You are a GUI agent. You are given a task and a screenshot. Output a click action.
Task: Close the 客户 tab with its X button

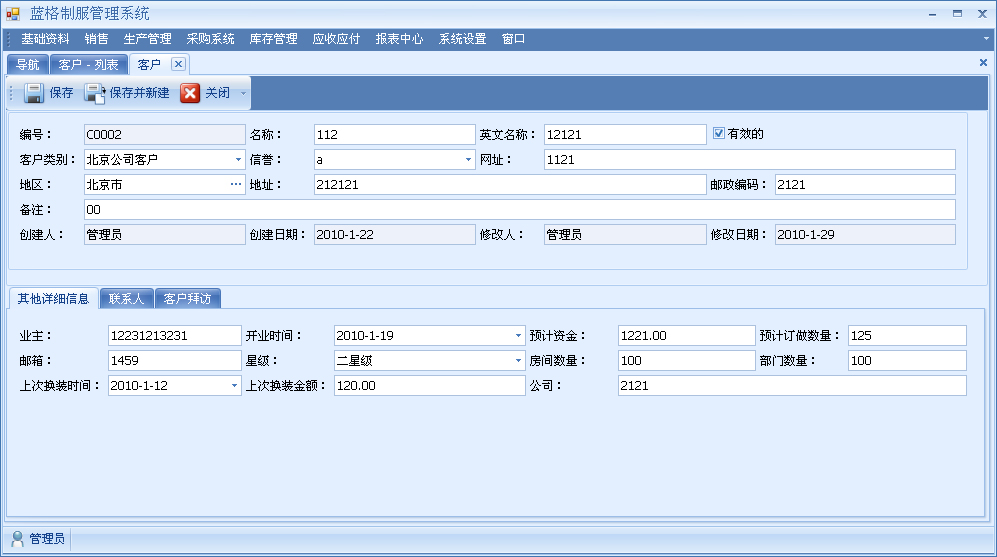click(x=179, y=64)
